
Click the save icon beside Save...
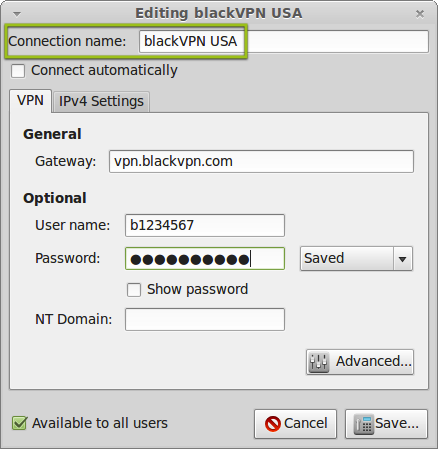coord(363,424)
